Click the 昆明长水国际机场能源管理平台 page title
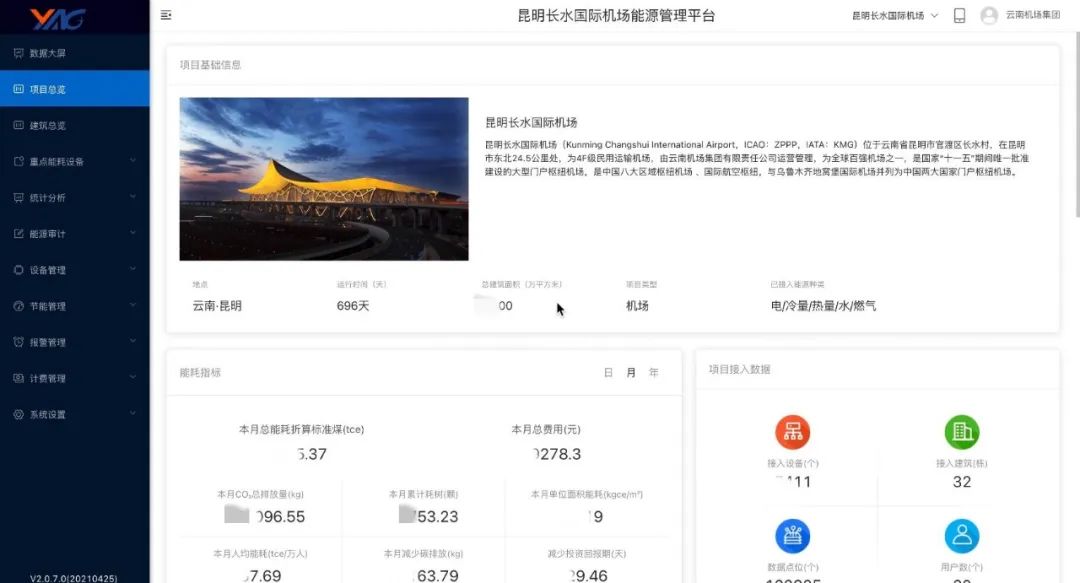 (x=616, y=15)
